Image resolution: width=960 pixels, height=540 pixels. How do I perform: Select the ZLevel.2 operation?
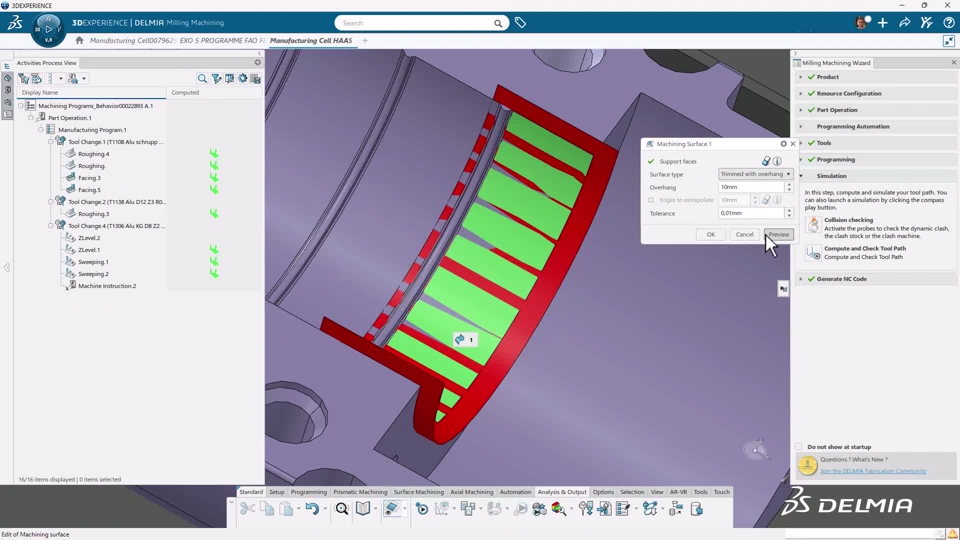(89, 238)
